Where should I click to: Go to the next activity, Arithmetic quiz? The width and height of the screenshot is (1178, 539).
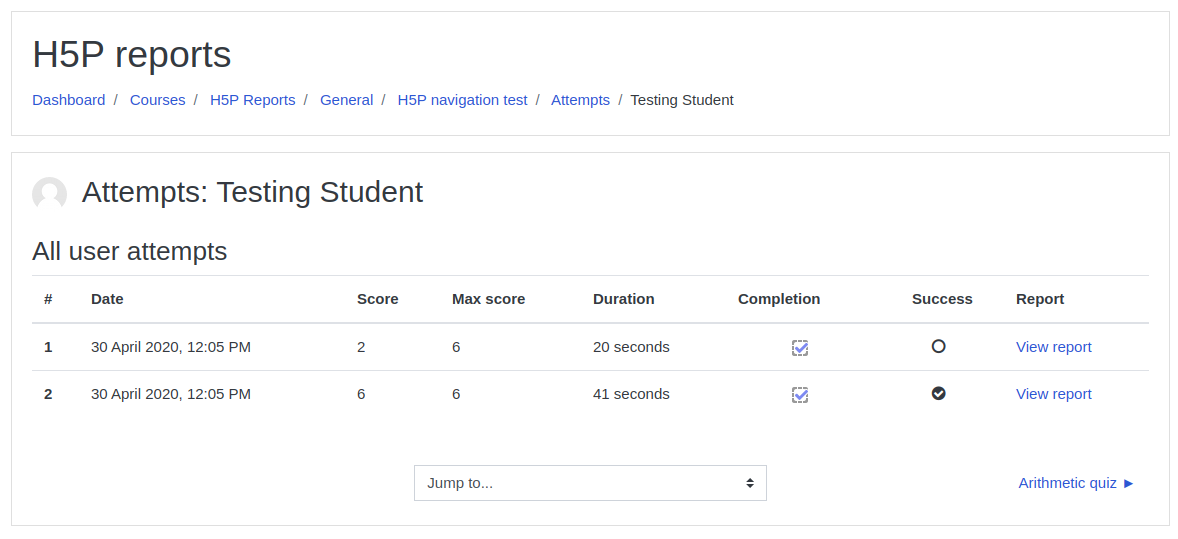pos(1076,483)
